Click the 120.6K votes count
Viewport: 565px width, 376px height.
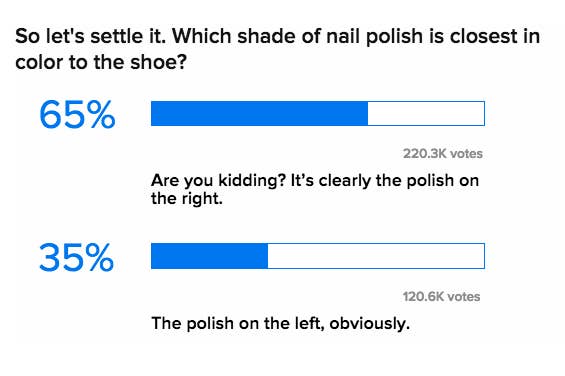click(441, 297)
